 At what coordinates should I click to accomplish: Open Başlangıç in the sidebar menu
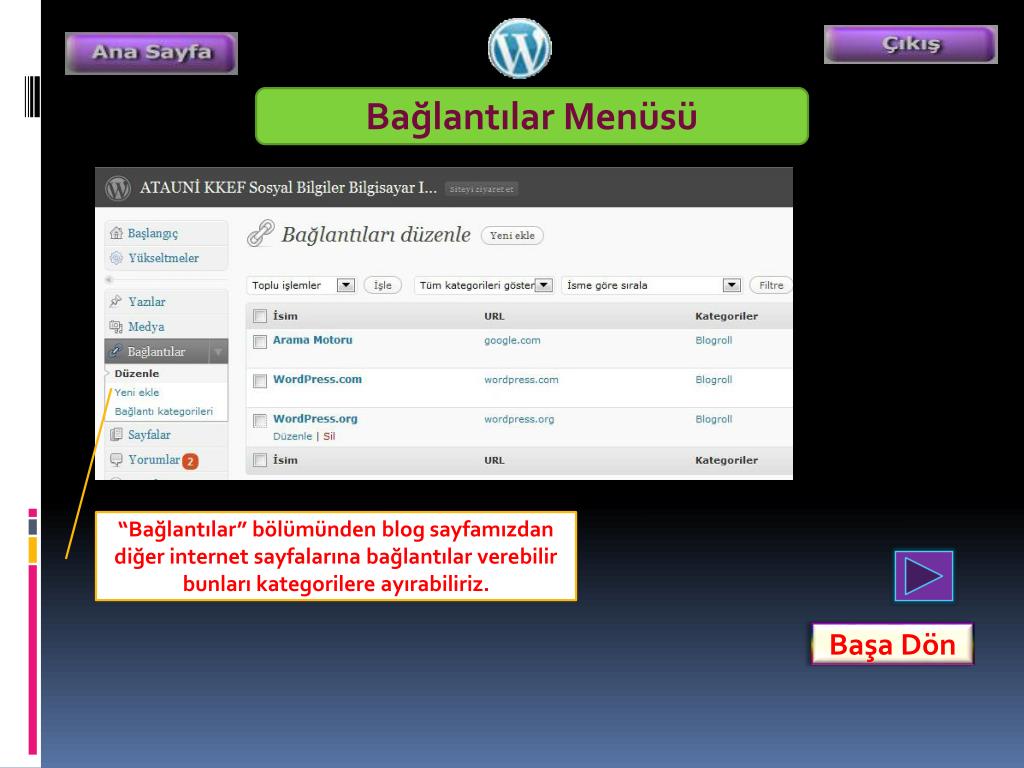pyautogui.click(x=152, y=233)
